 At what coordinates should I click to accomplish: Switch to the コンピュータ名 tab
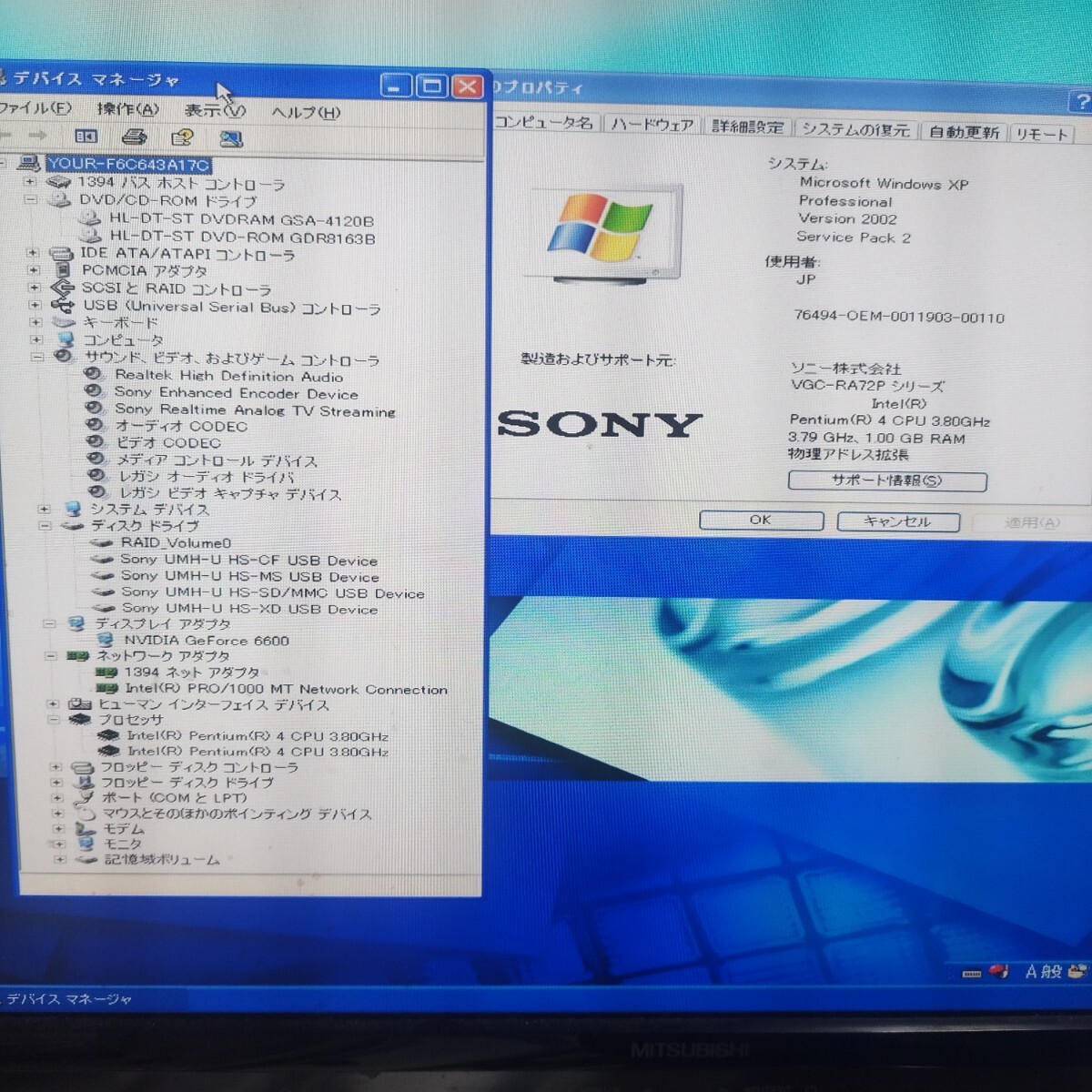click(544, 122)
